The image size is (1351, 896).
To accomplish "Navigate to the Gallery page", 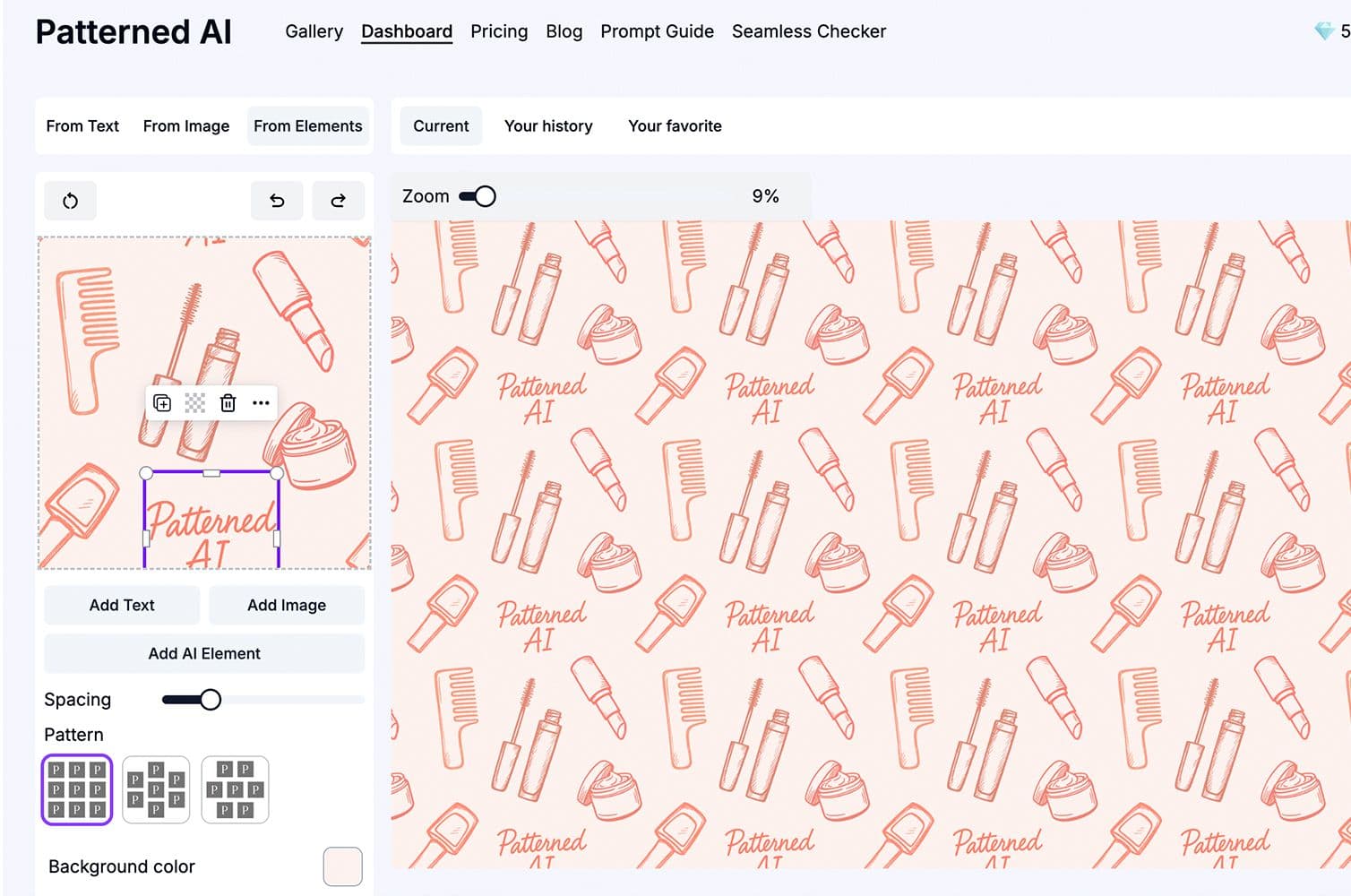I will [x=313, y=31].
